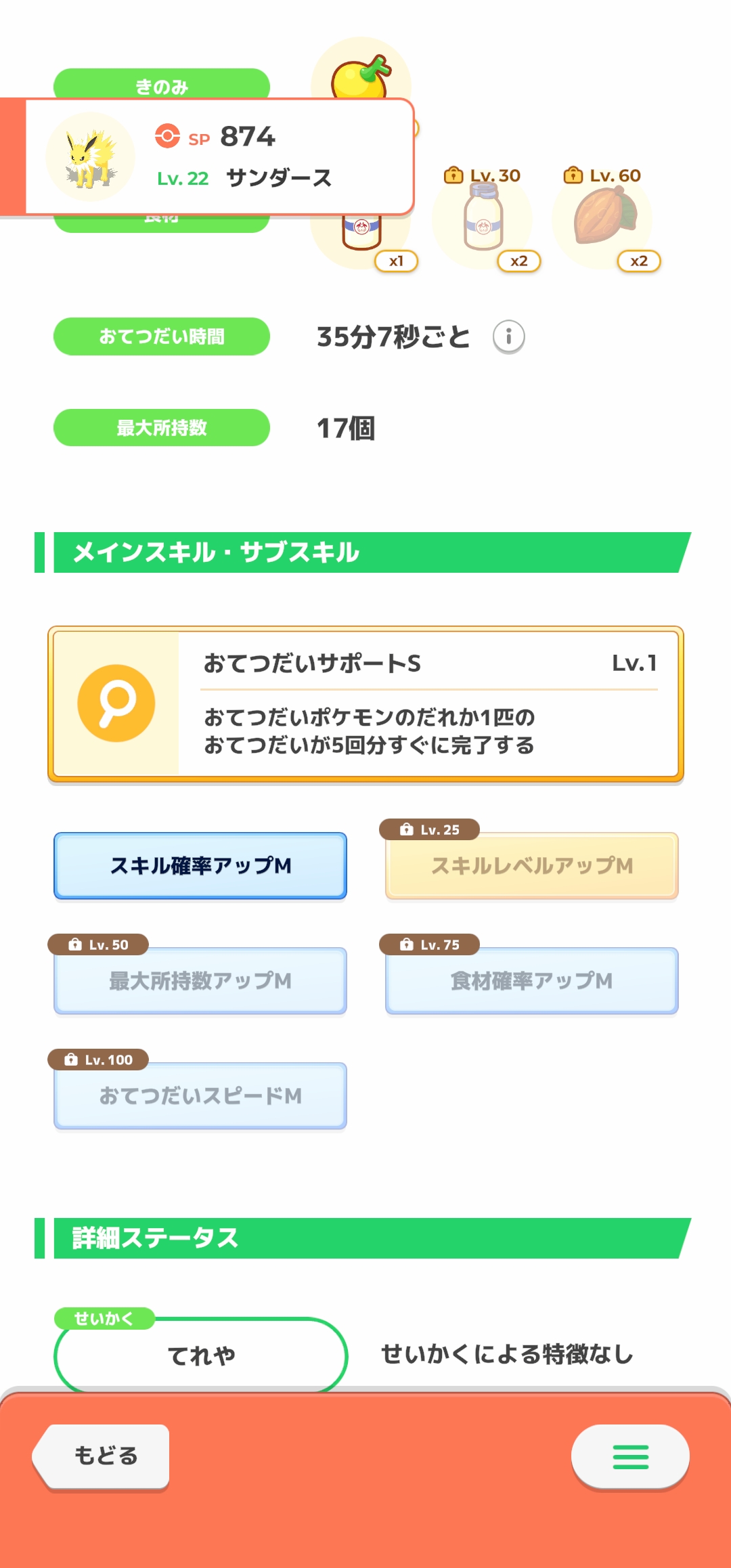Select the スキル確率アップM sub skill

pos(200,866)
